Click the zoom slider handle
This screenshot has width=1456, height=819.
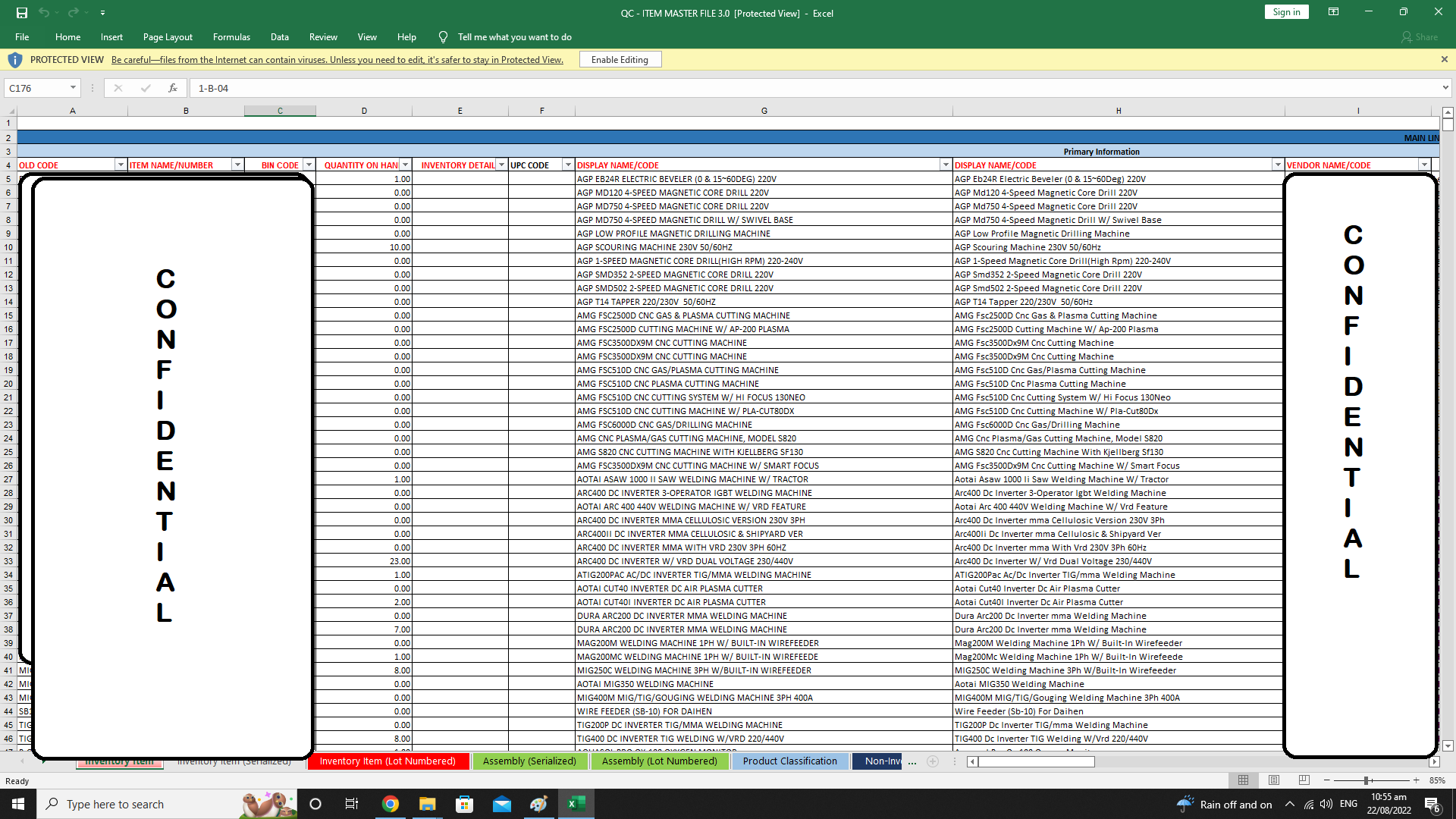[x=1366, y=780]
